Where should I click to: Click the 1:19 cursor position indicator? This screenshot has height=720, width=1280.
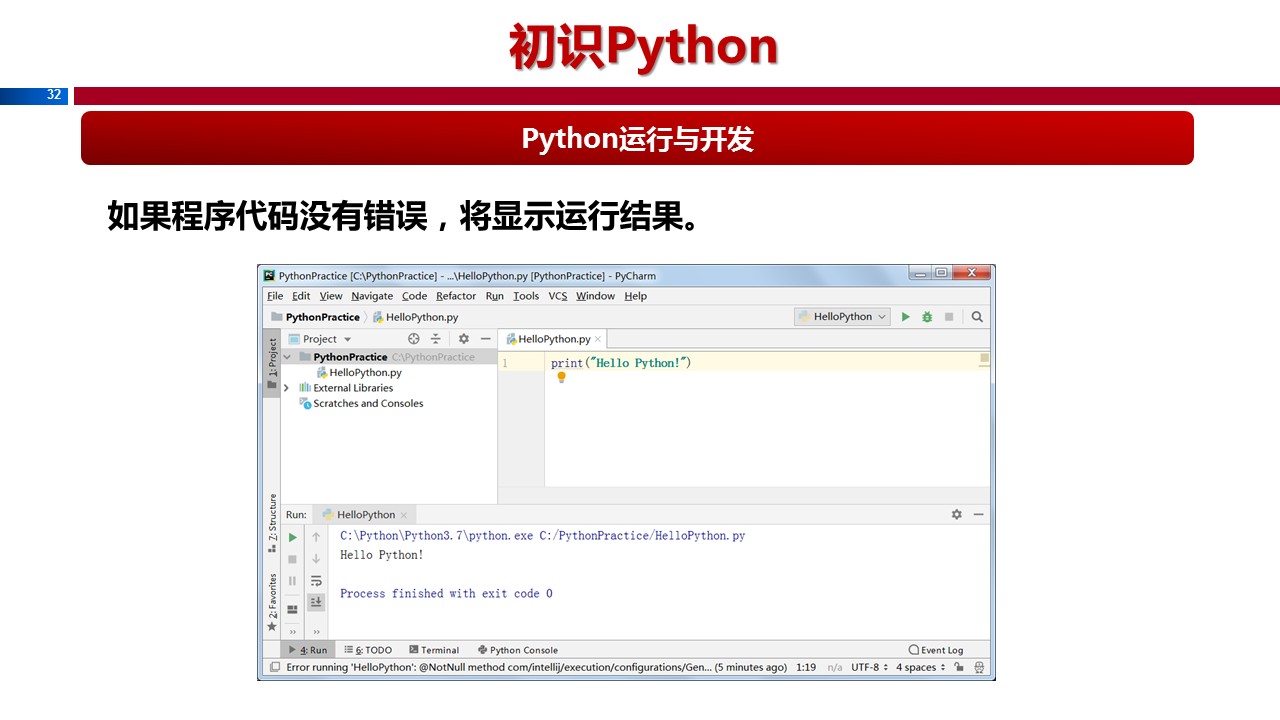806,667
